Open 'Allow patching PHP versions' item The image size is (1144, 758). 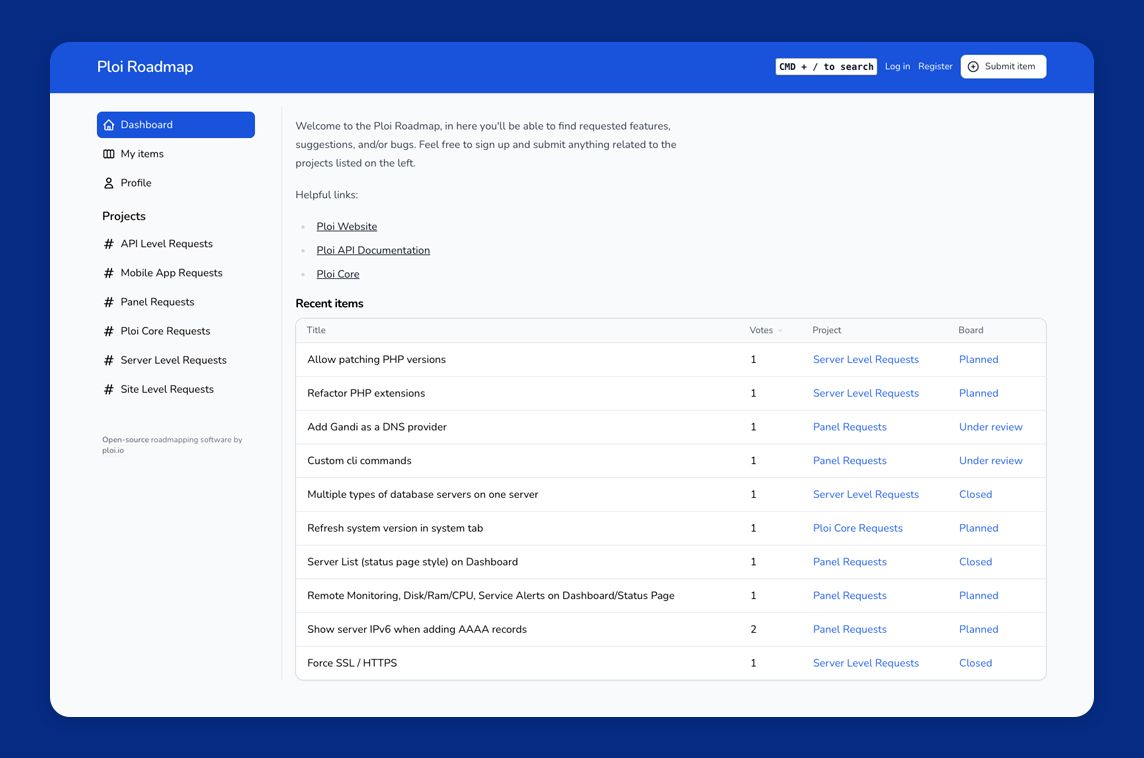(x=376, y=360)
